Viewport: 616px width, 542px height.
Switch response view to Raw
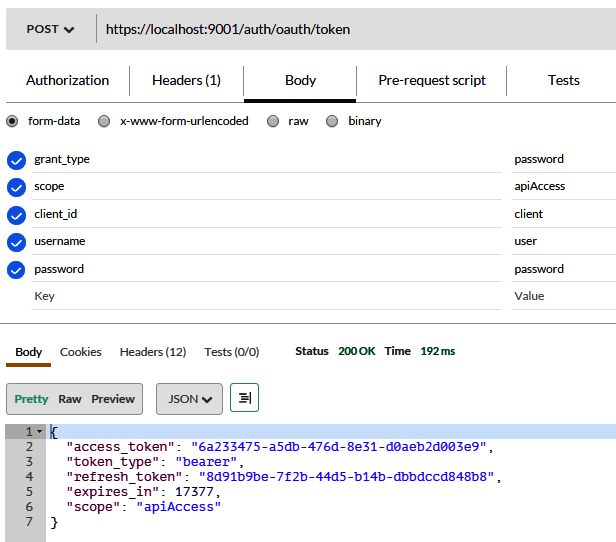click(x=70, y=399)
